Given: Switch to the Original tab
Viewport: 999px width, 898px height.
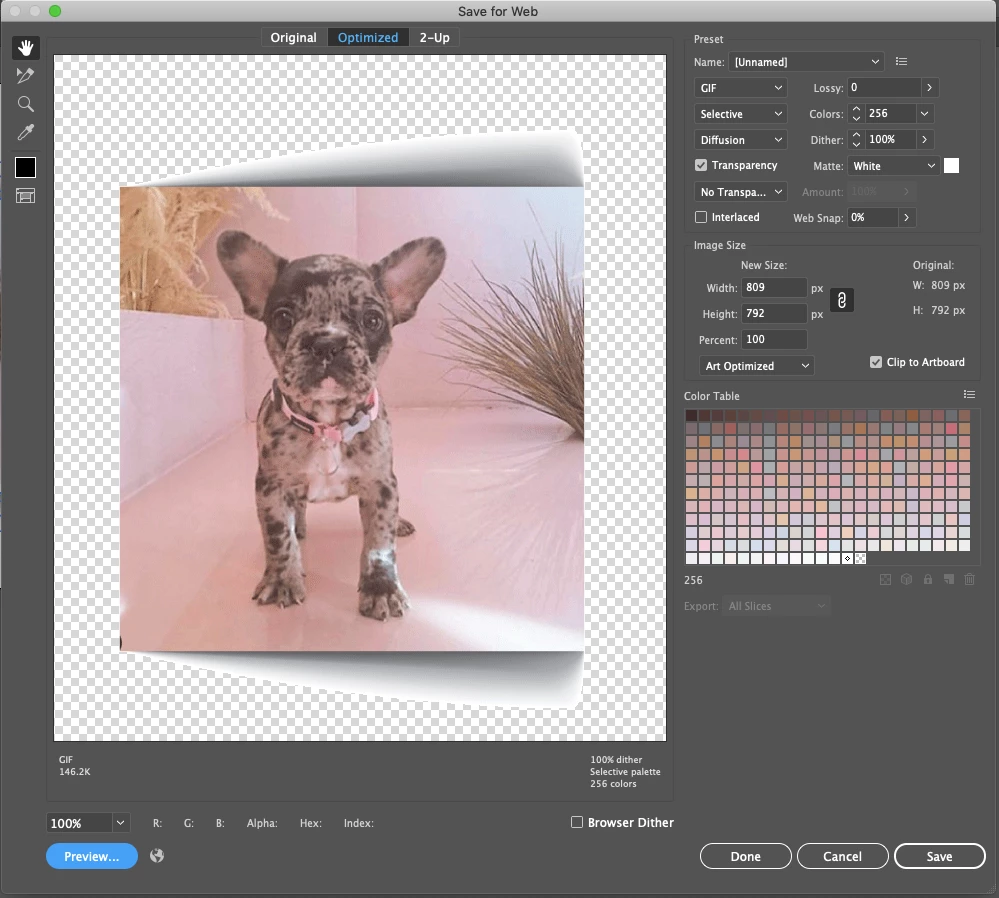Looking at the screenshot, I should 293,38.
